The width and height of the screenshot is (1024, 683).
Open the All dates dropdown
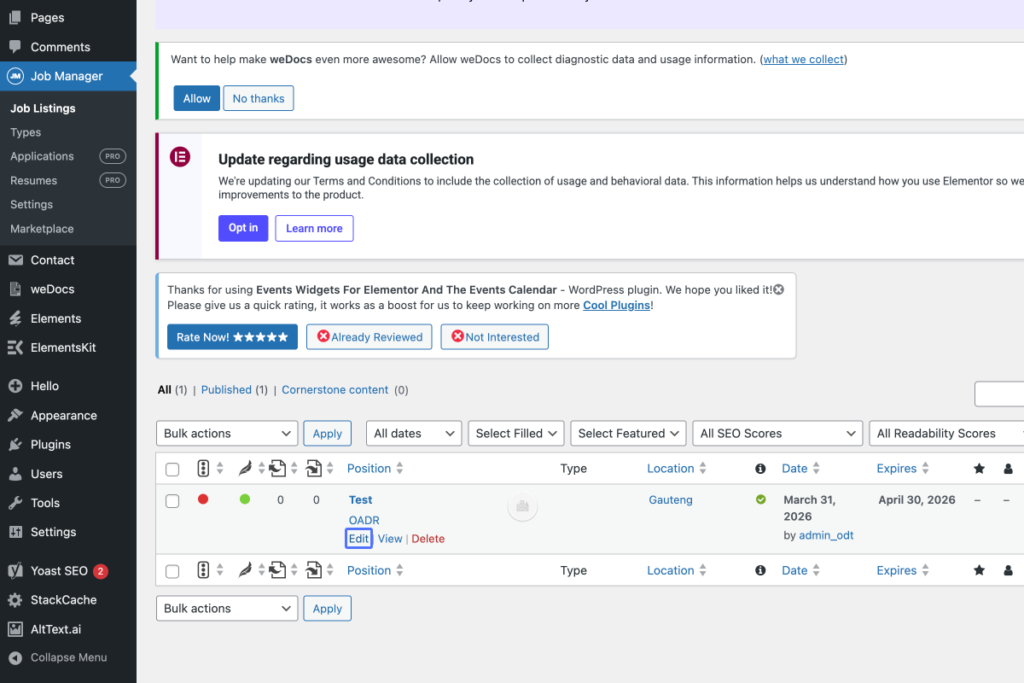[x=413, y=434]
